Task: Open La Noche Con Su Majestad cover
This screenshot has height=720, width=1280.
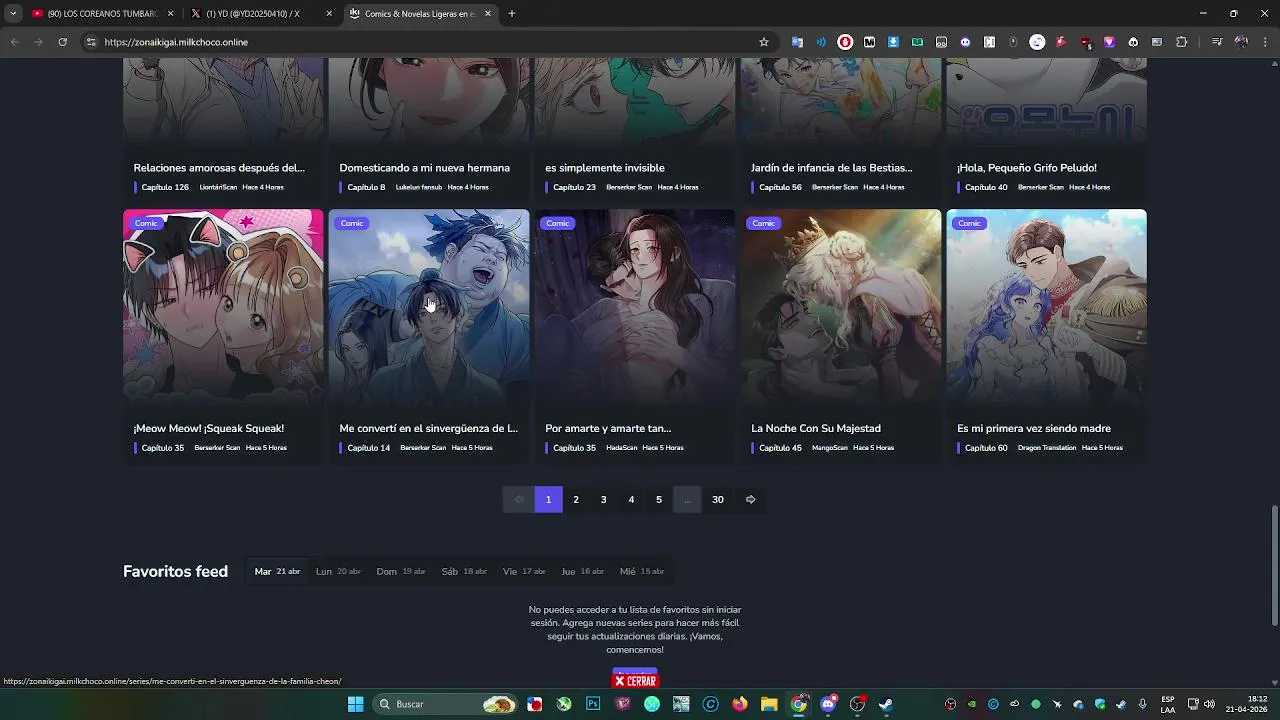Action: tap(841, 306)
